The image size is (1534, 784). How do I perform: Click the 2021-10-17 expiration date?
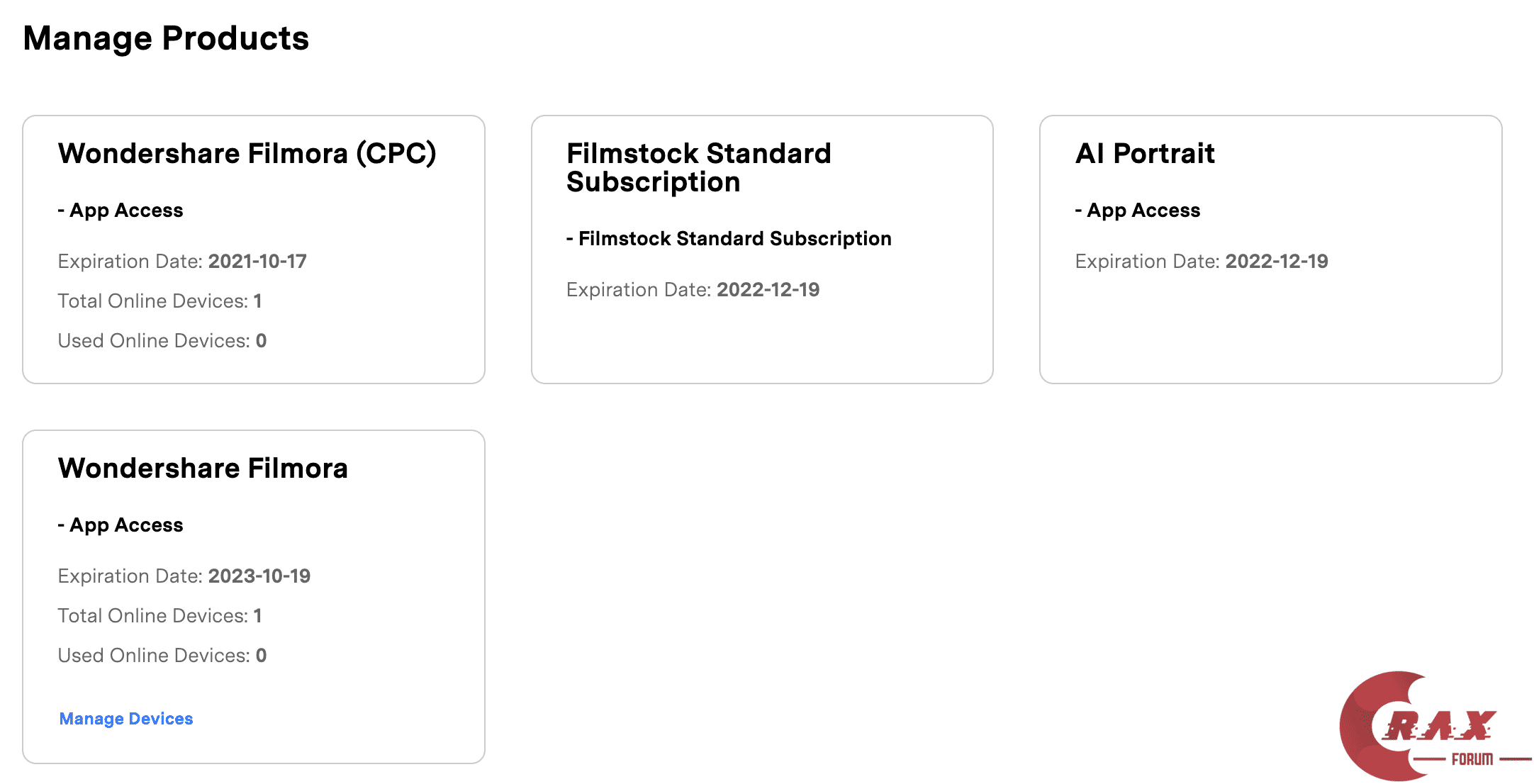coord(257,262)
